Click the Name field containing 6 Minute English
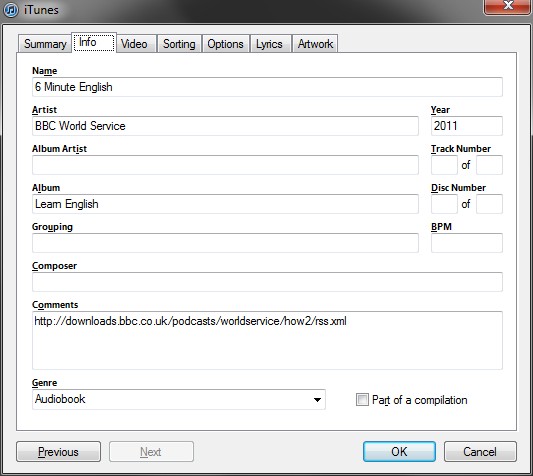This screenshot has width=533, height=476. (267, 87)
